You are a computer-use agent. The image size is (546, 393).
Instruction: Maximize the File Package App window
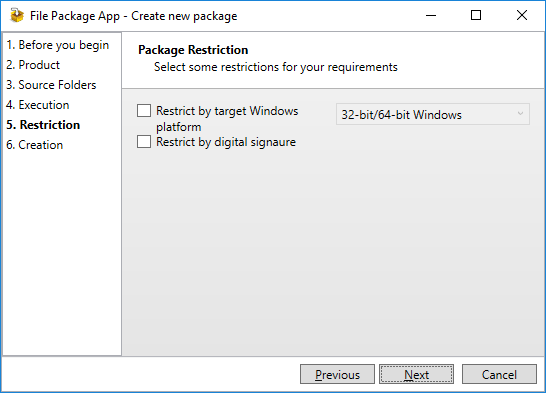[x=476, y=16]
